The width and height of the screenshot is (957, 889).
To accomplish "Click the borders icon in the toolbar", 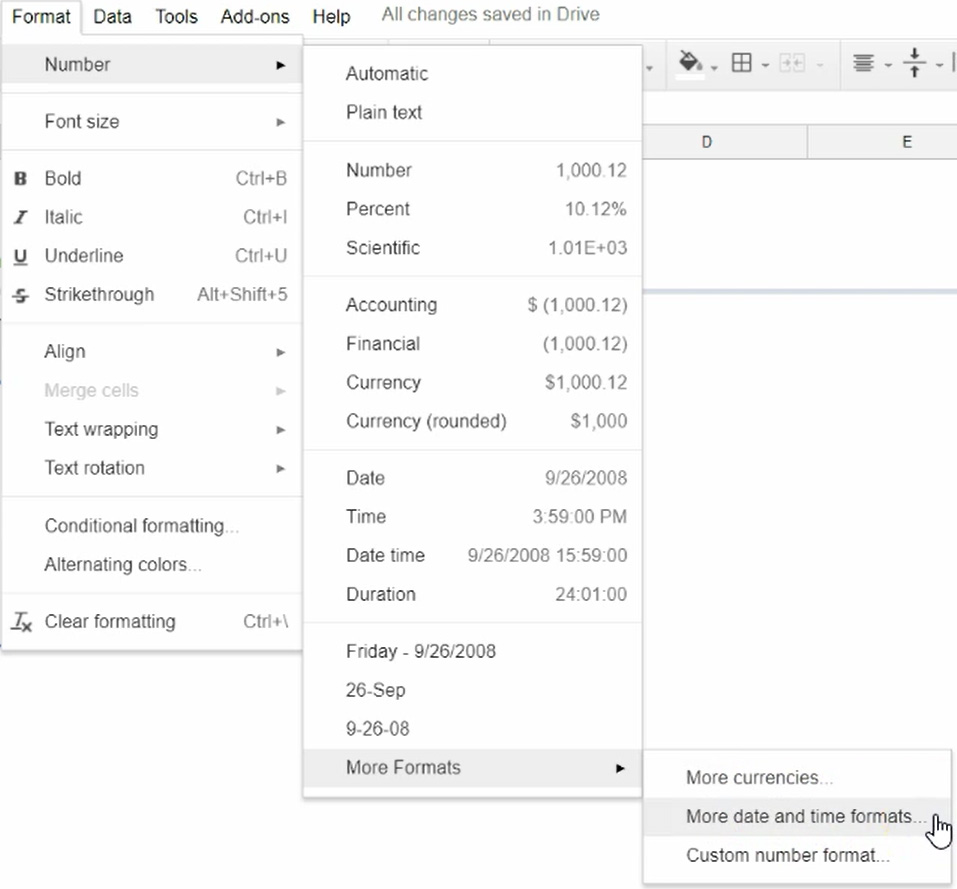I will [x=741, y=62].
